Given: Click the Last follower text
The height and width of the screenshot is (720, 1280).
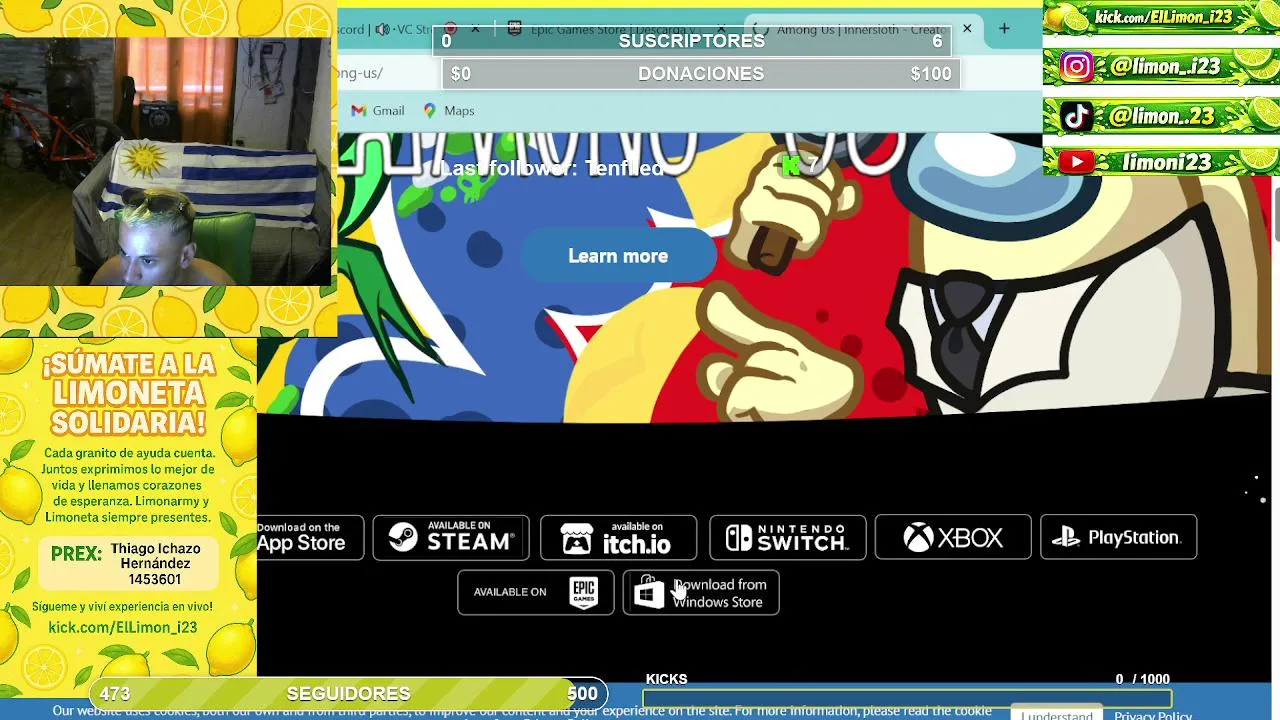Looking at the screenshot, I should (553, 168).
